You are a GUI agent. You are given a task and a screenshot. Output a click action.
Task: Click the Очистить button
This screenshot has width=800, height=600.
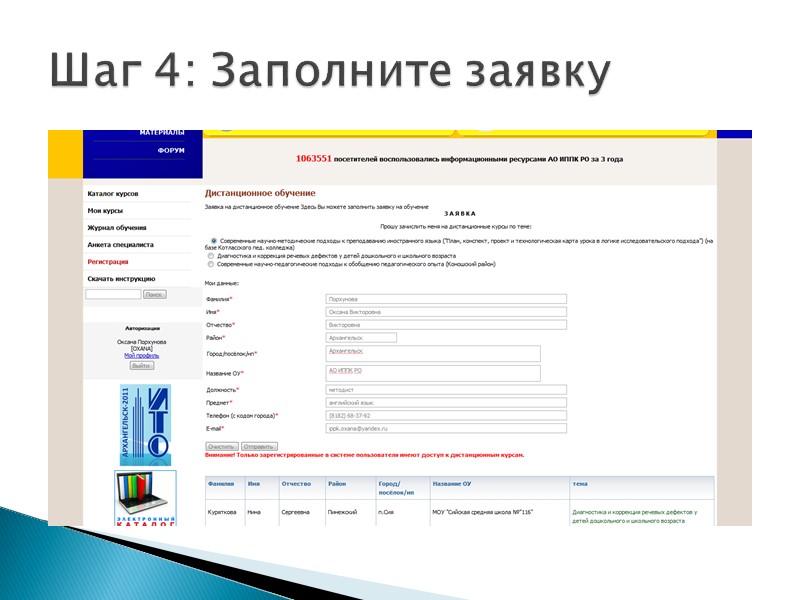click(x=222, y=446)
